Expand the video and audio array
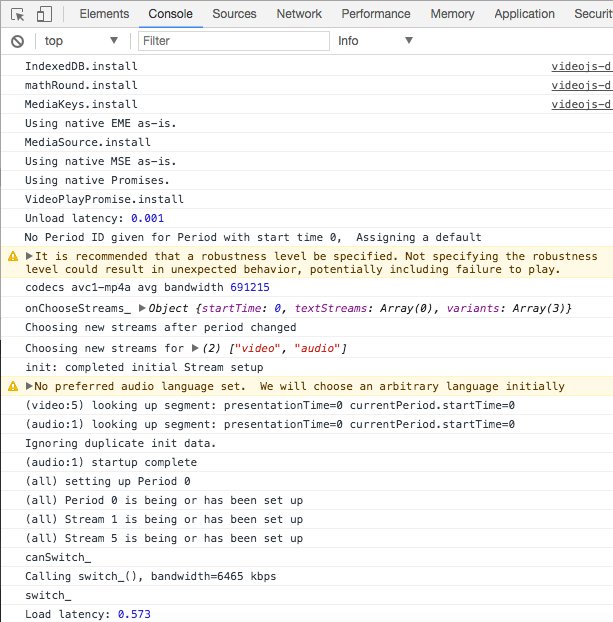 coord(195,348)
